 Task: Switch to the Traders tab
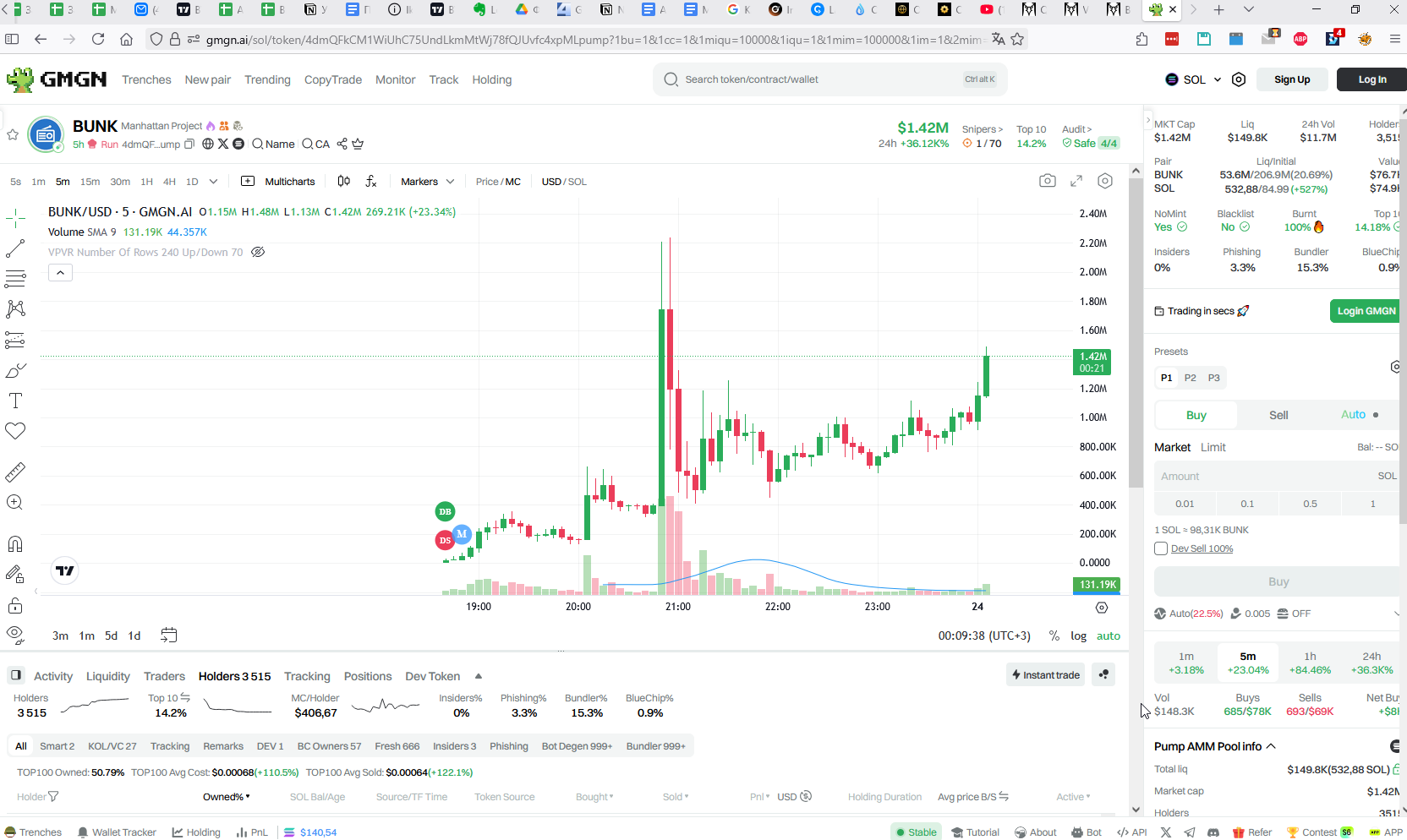point(164,676)
